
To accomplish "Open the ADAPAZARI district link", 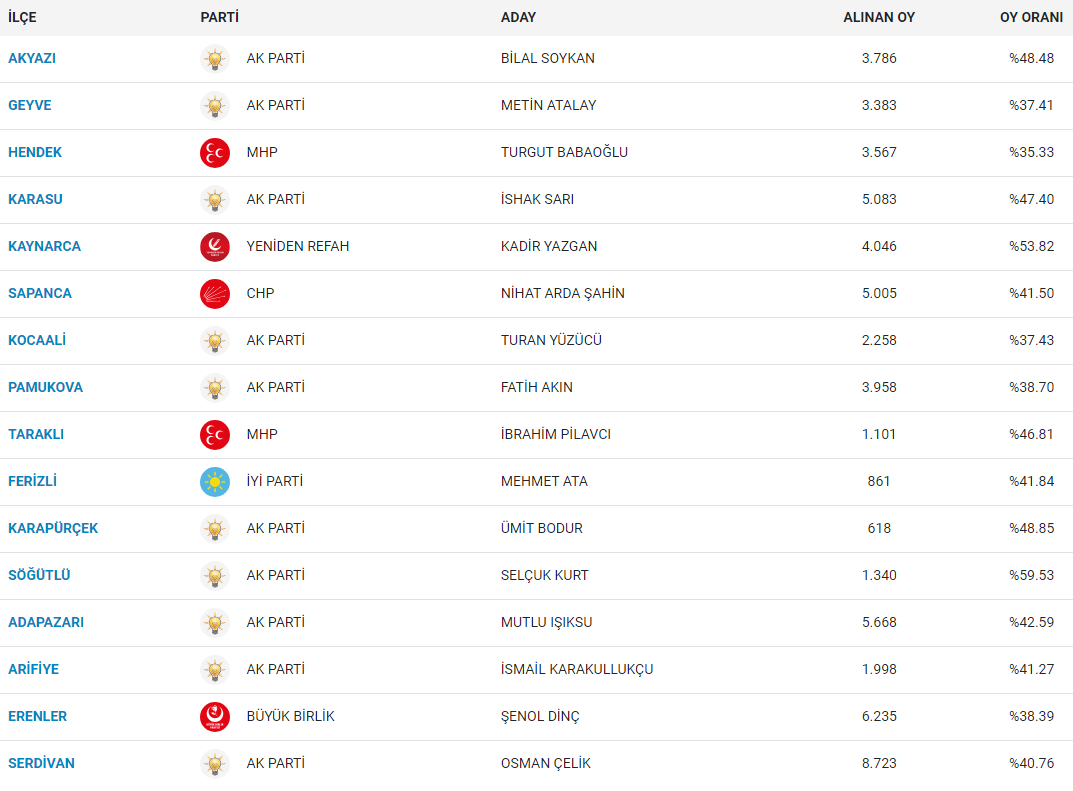I will [46, 623].
